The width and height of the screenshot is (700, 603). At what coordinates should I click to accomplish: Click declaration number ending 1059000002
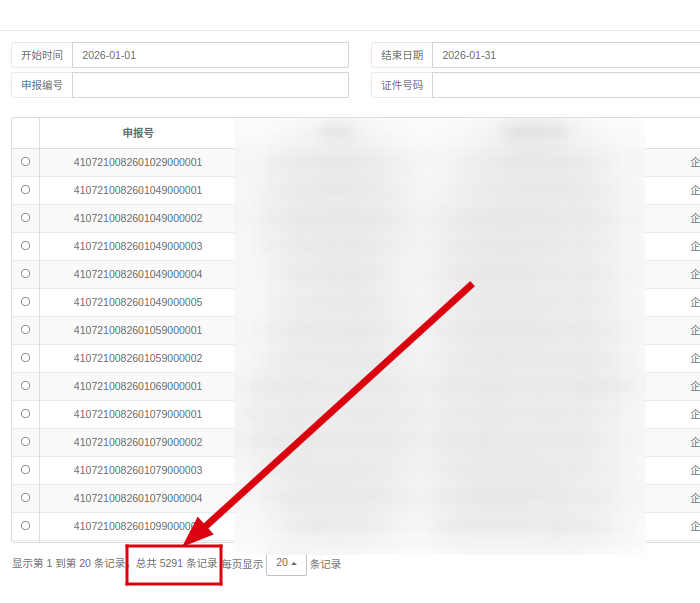pyautogui.click(x=138, y=358)
